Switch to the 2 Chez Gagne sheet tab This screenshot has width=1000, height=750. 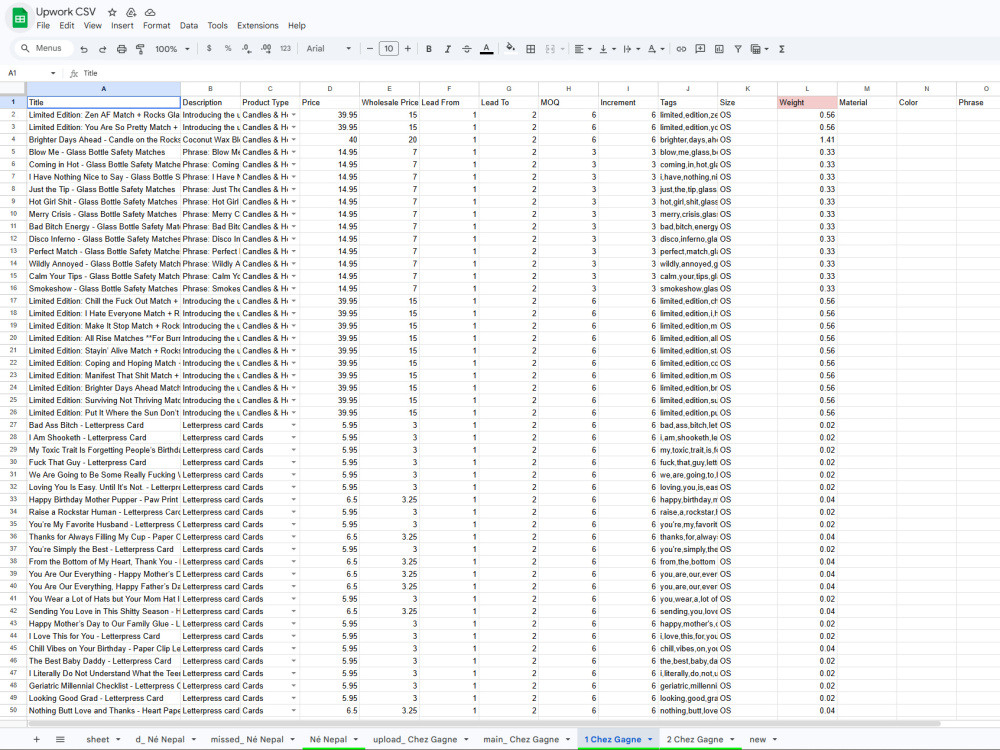(695, 739)
